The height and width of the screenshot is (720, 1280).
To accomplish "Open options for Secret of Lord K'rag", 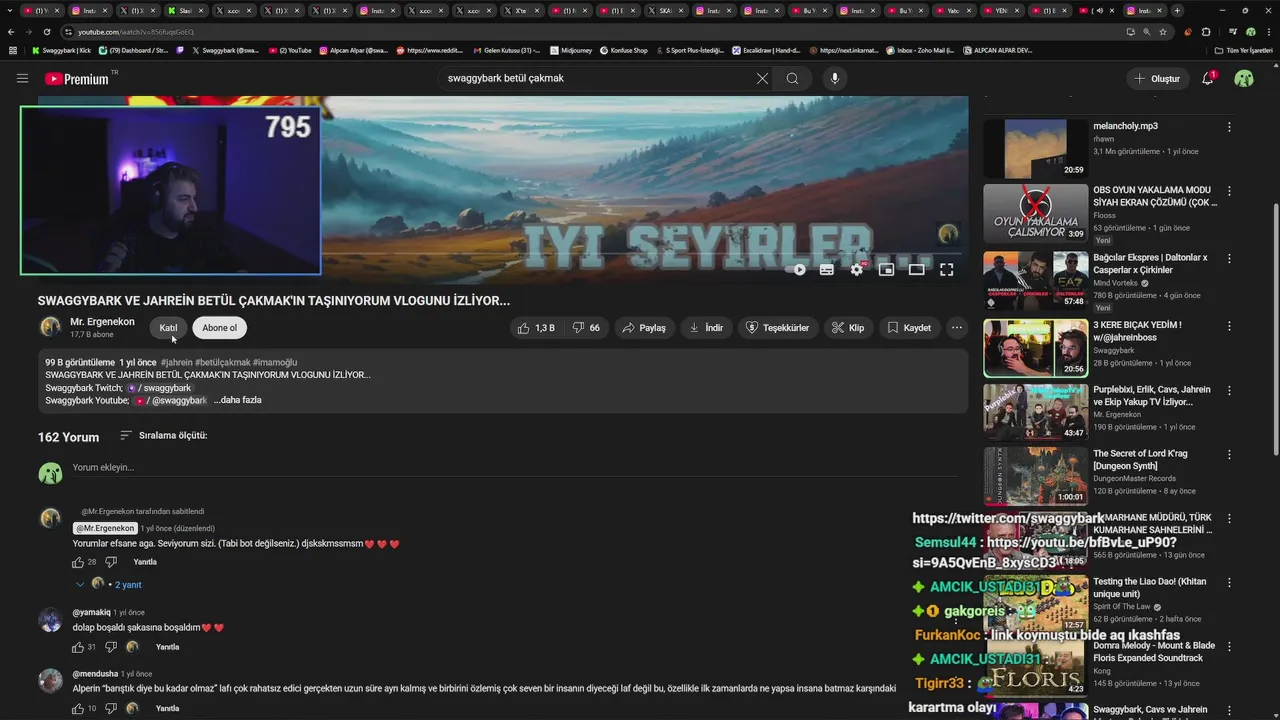I will (1229, 455).
